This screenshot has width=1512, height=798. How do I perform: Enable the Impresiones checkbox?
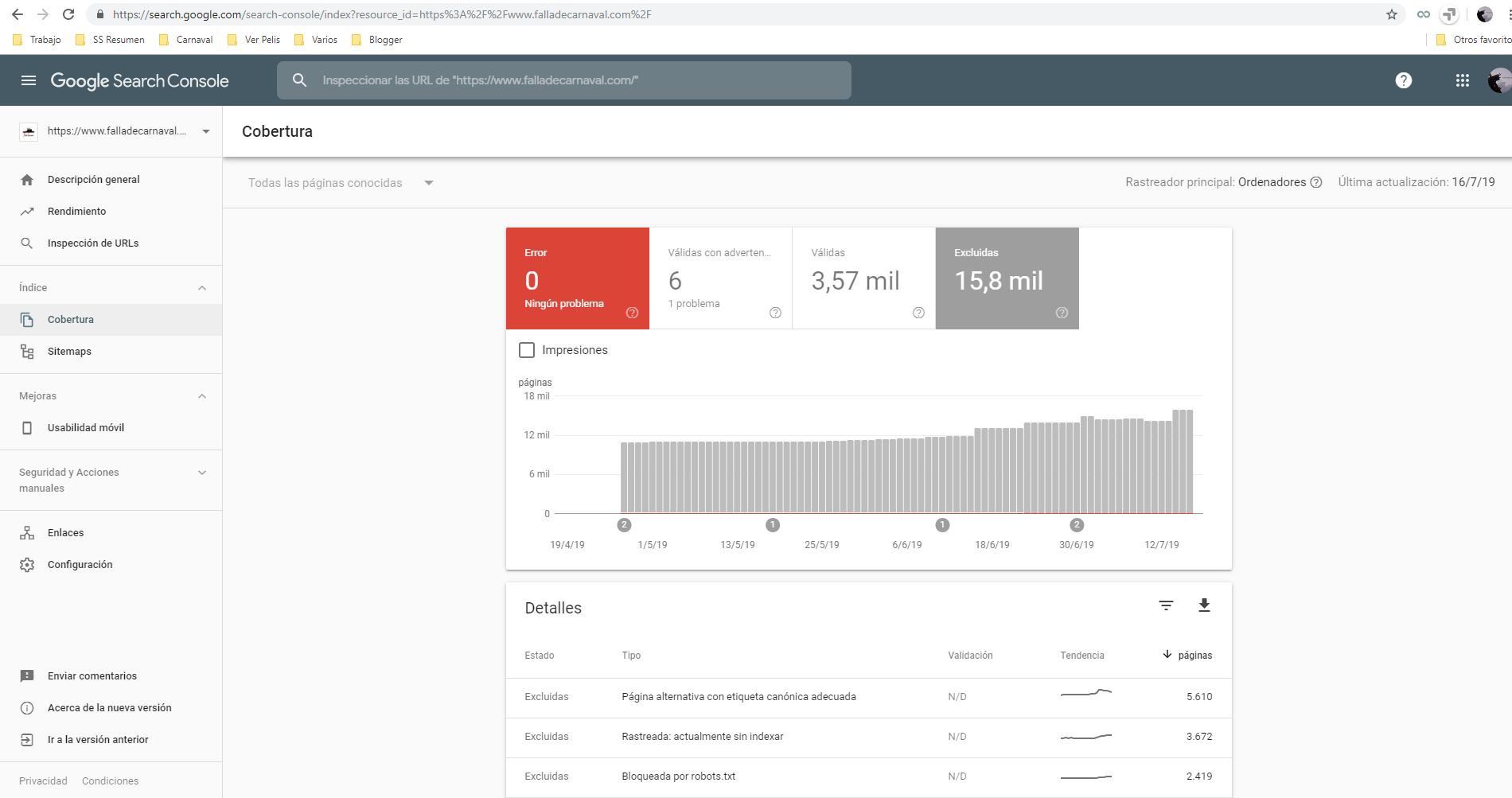tap(527, 350)
